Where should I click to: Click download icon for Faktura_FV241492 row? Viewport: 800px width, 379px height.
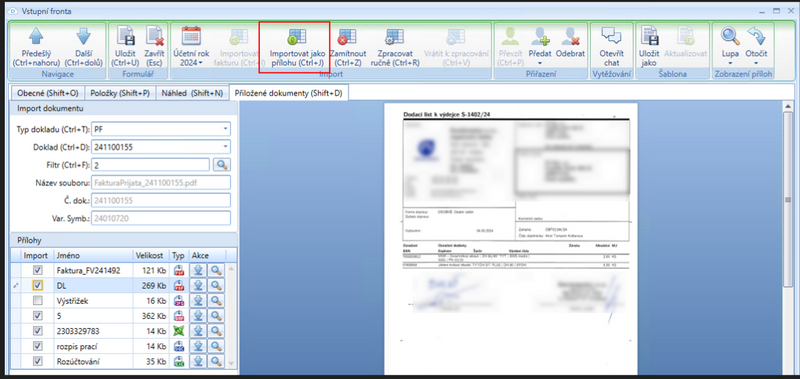pos(199,270)
